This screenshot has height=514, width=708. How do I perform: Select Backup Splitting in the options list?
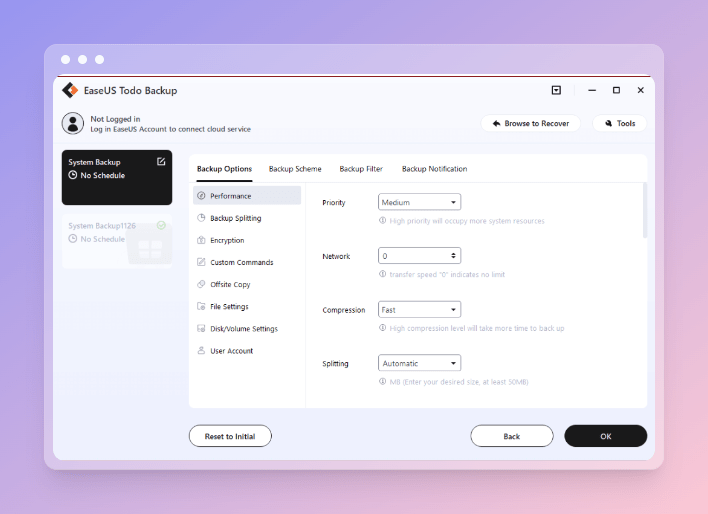tap(247, 218)
